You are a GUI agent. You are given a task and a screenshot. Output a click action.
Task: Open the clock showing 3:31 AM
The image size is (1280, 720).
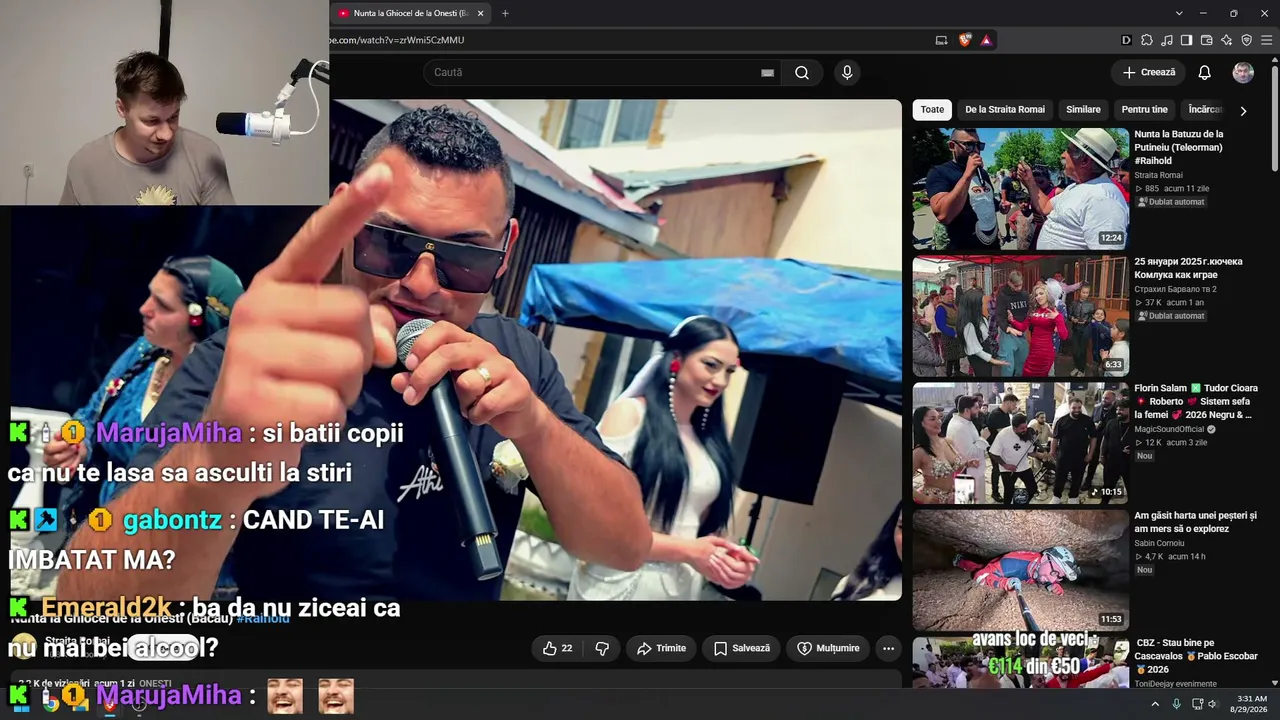1251,704
